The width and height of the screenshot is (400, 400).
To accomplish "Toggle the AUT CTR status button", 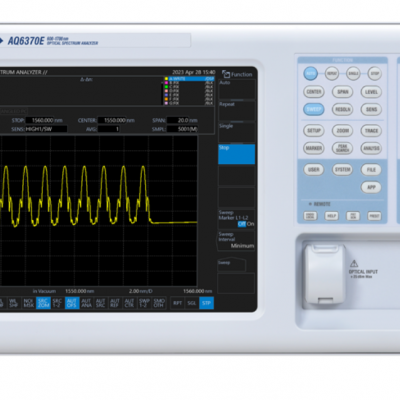I will (129, 303).
